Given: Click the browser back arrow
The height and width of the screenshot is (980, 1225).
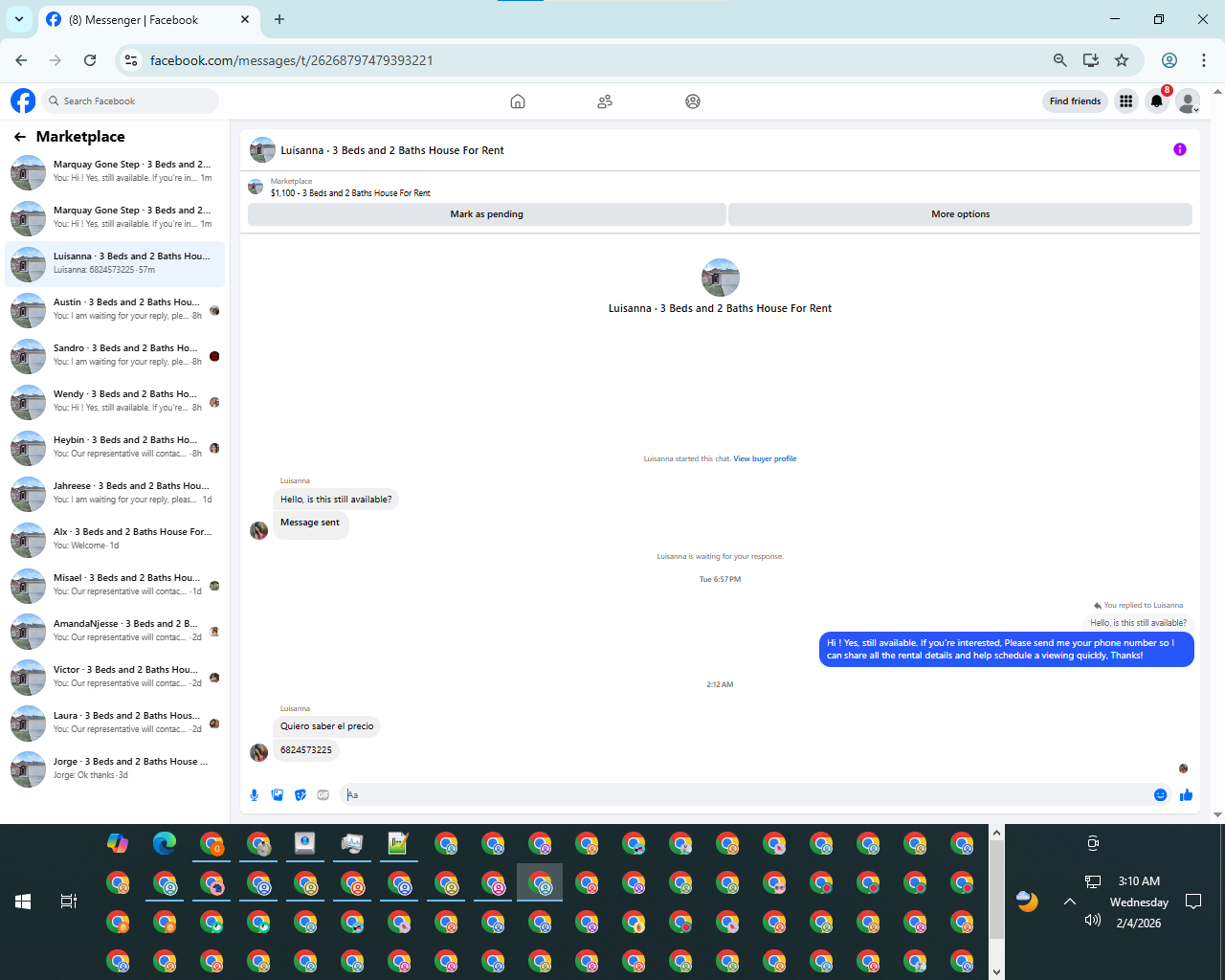Looking at the screenshot, I should coord(21,60).
